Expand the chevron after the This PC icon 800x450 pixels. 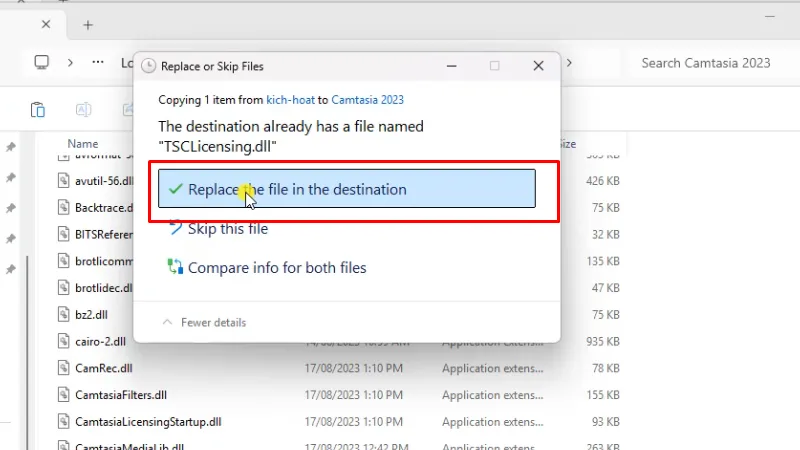70,62
